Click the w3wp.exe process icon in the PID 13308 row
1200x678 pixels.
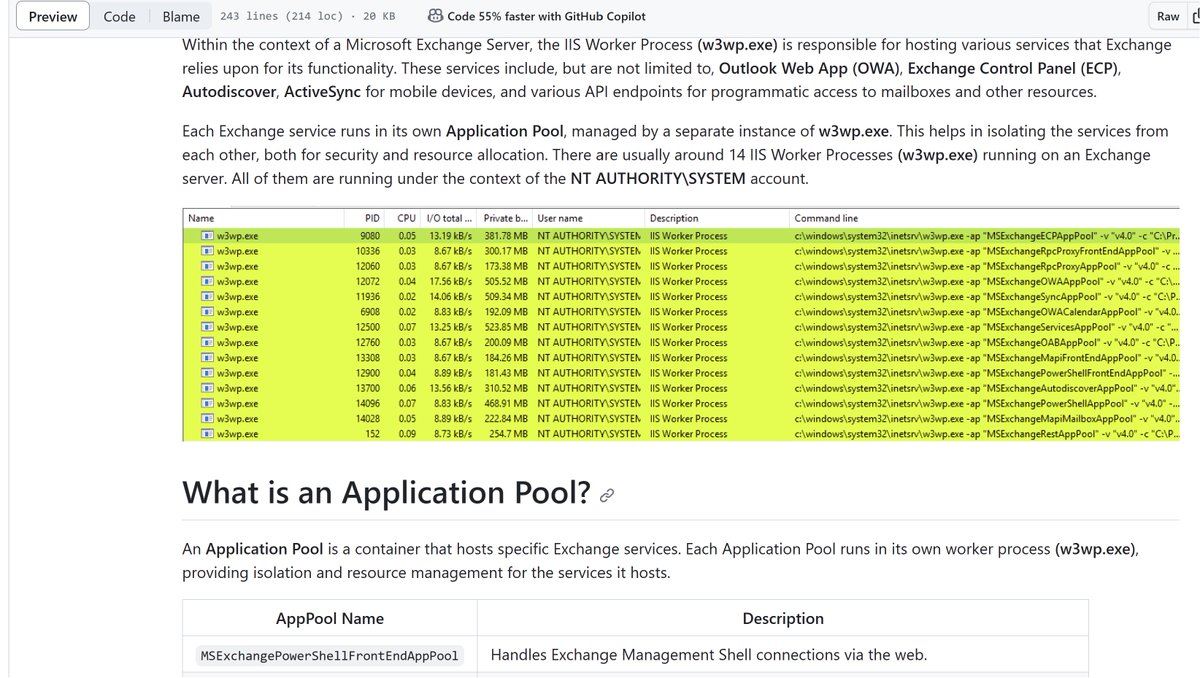207,358
